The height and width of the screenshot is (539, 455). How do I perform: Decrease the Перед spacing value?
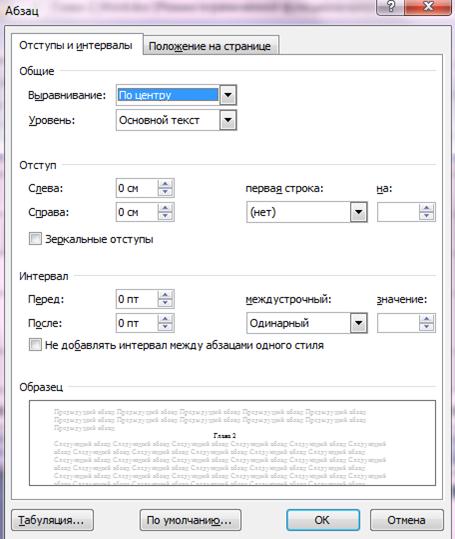(x=165, y=303)
